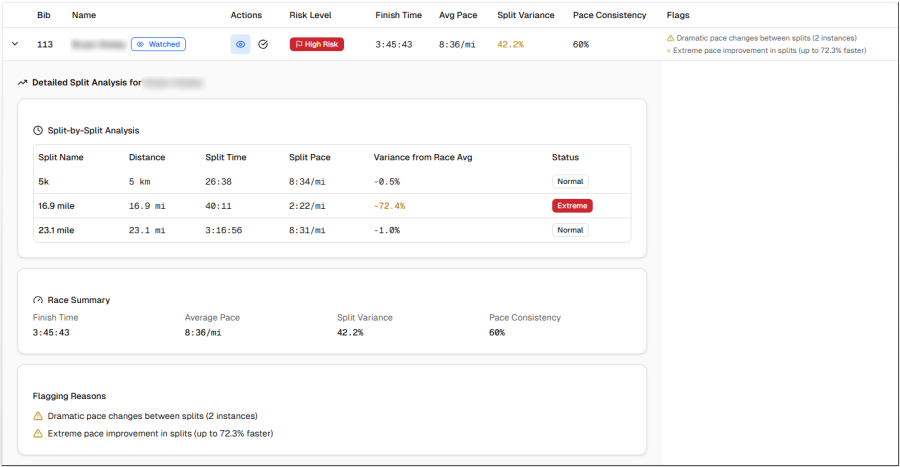Toggle the eye watch icon in Actions

click(x=240, y=44)
